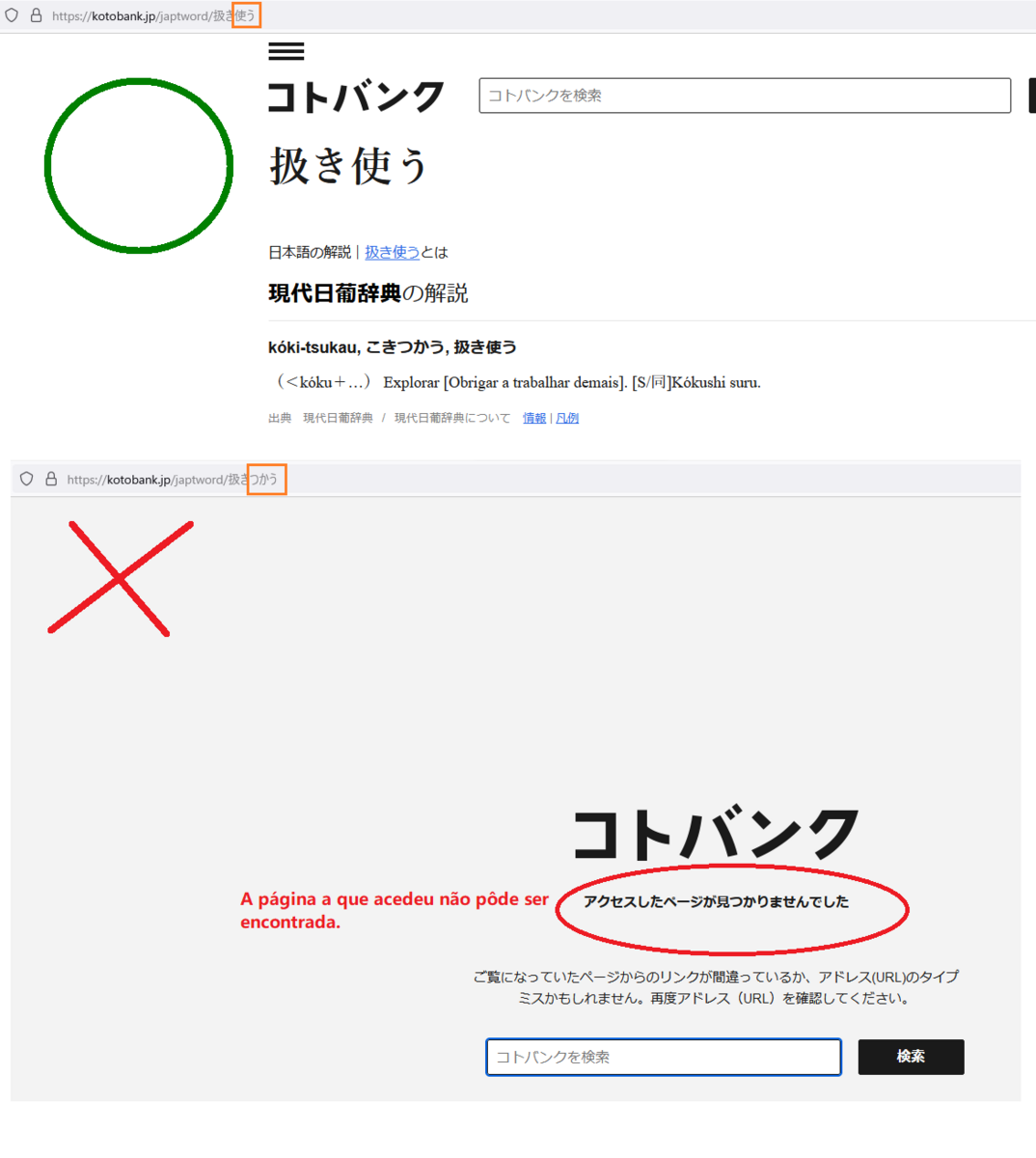Click the 検索 button
This screenshot has height=1158, width=1036.
(911, 1057)
